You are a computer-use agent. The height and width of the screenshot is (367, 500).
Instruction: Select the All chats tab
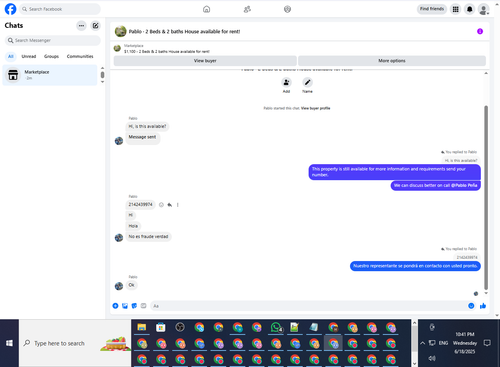click(11, 56)
